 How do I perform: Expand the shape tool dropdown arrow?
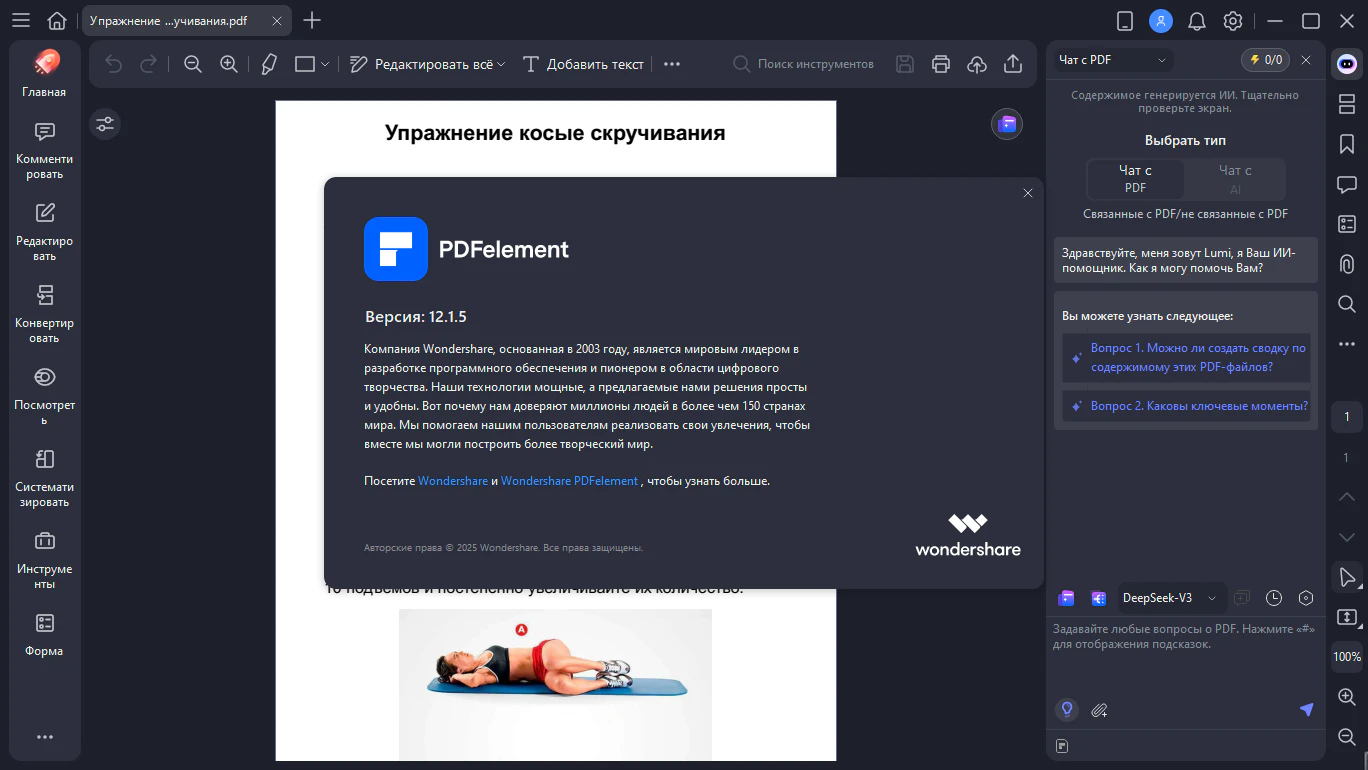pos(325,64)
